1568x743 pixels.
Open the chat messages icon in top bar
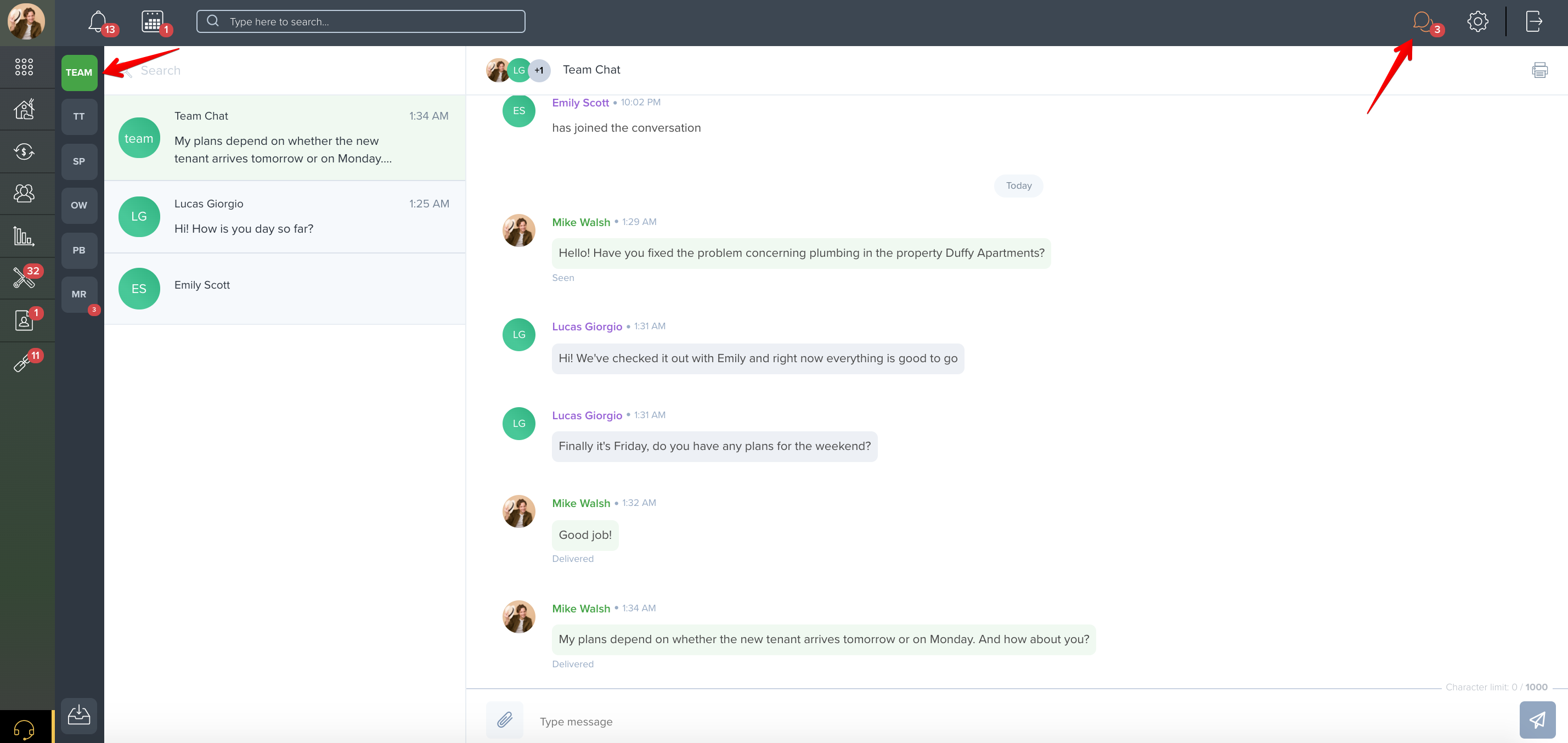[x=1422, y=22]
